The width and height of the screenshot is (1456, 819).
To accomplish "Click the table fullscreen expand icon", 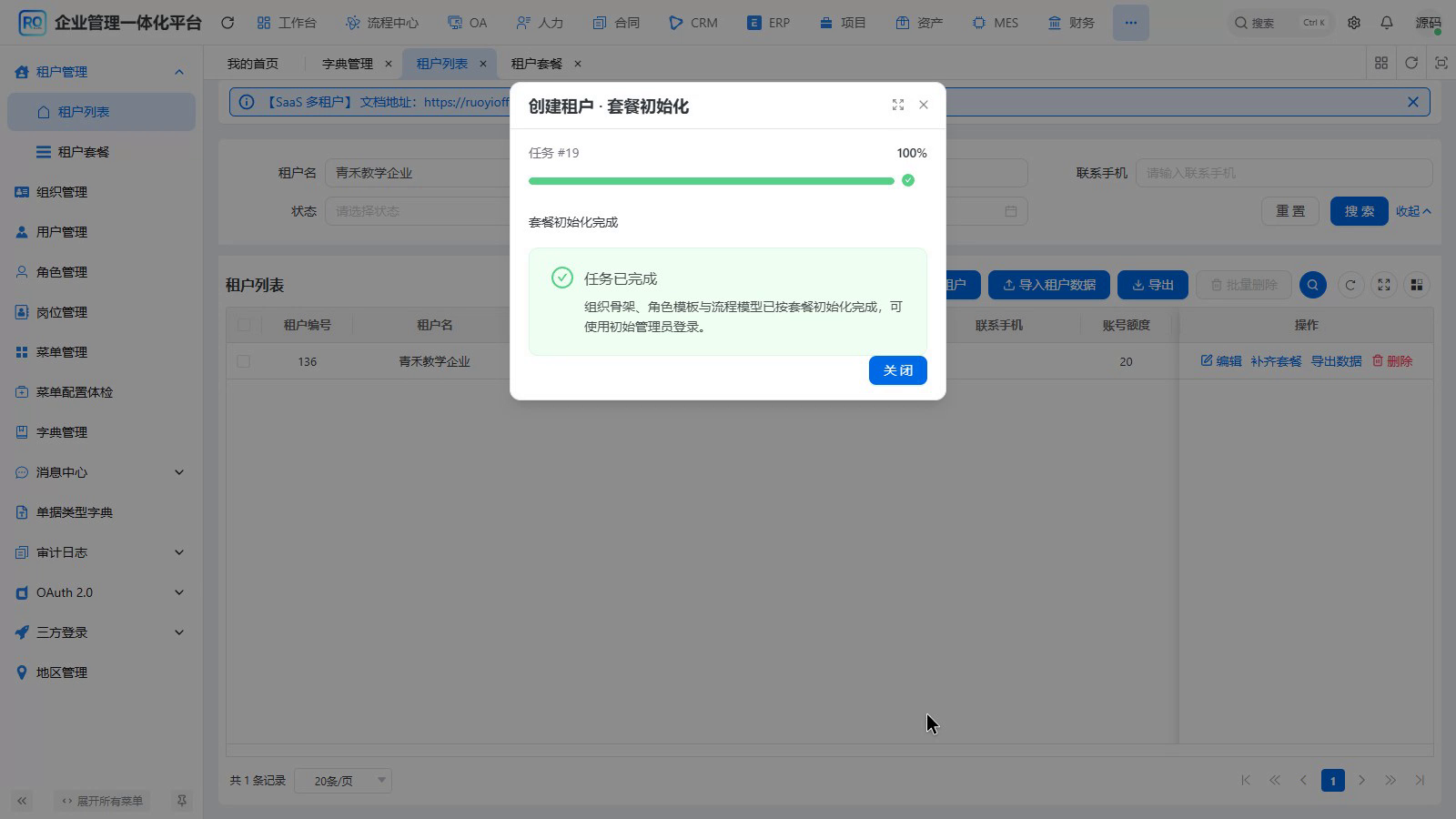I will tap(1384, 285).
